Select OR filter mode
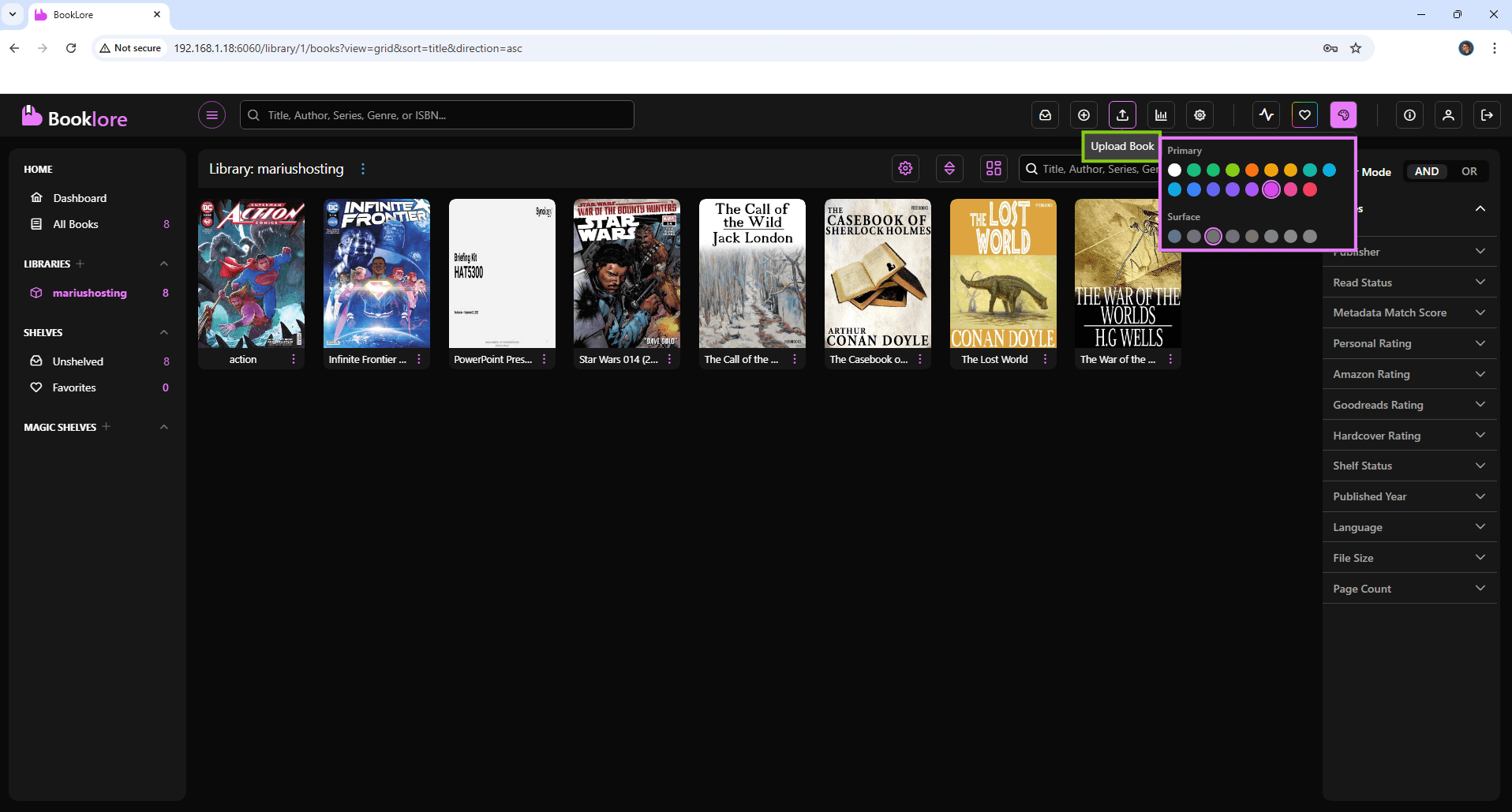1512x812 pixels. (x=1469, y=171)
